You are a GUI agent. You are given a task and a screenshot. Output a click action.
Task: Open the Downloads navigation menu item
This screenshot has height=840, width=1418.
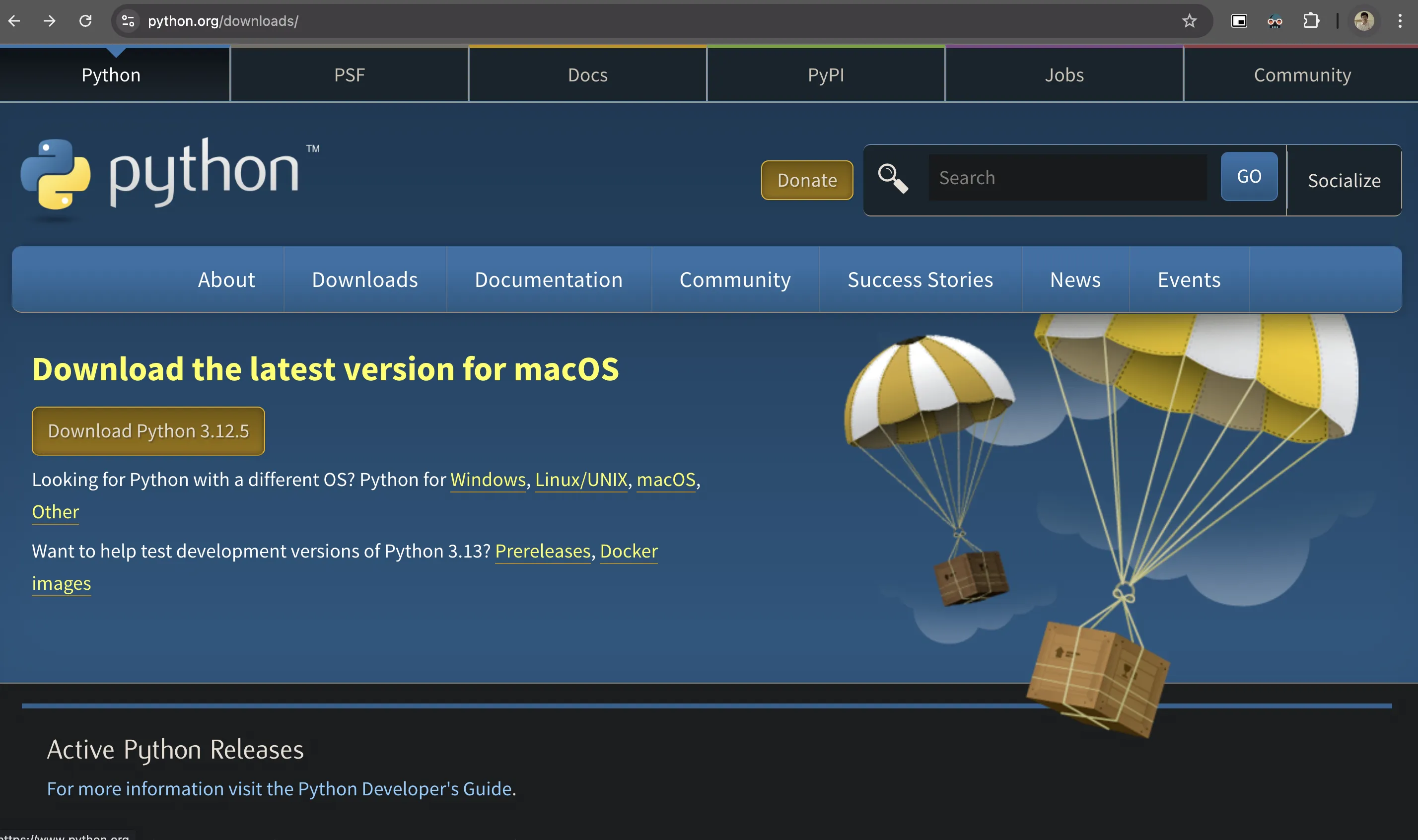point(364,279)
